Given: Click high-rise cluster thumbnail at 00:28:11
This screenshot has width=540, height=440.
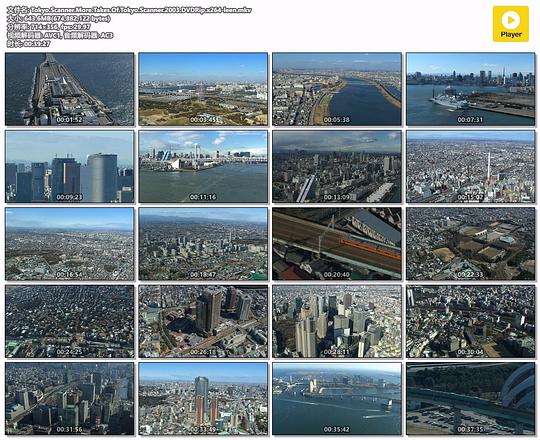Looking at the screenshot, I should [337, 322].
